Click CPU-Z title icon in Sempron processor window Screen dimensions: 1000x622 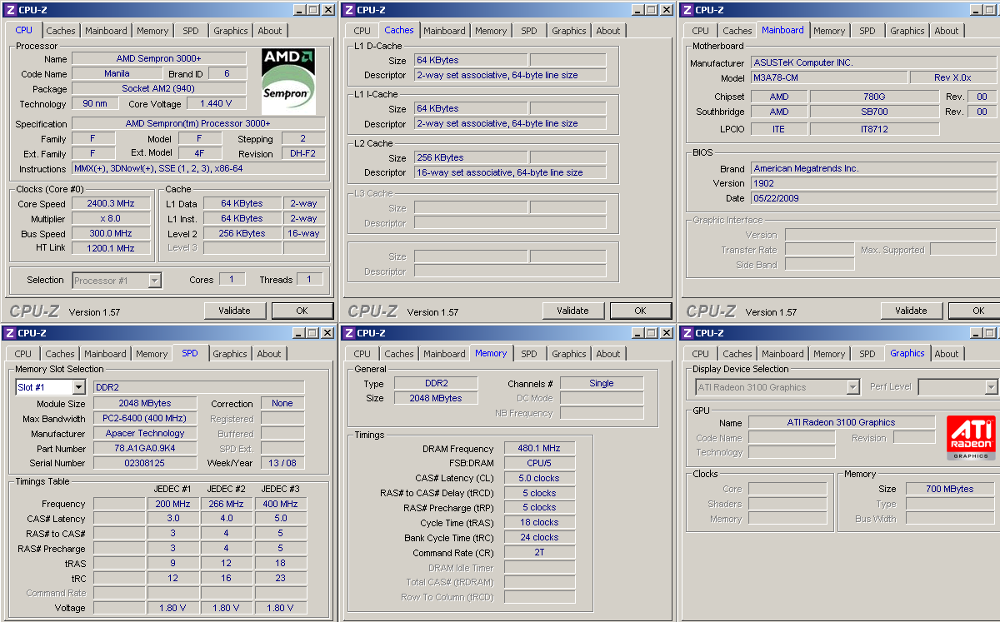click(10, 10)
